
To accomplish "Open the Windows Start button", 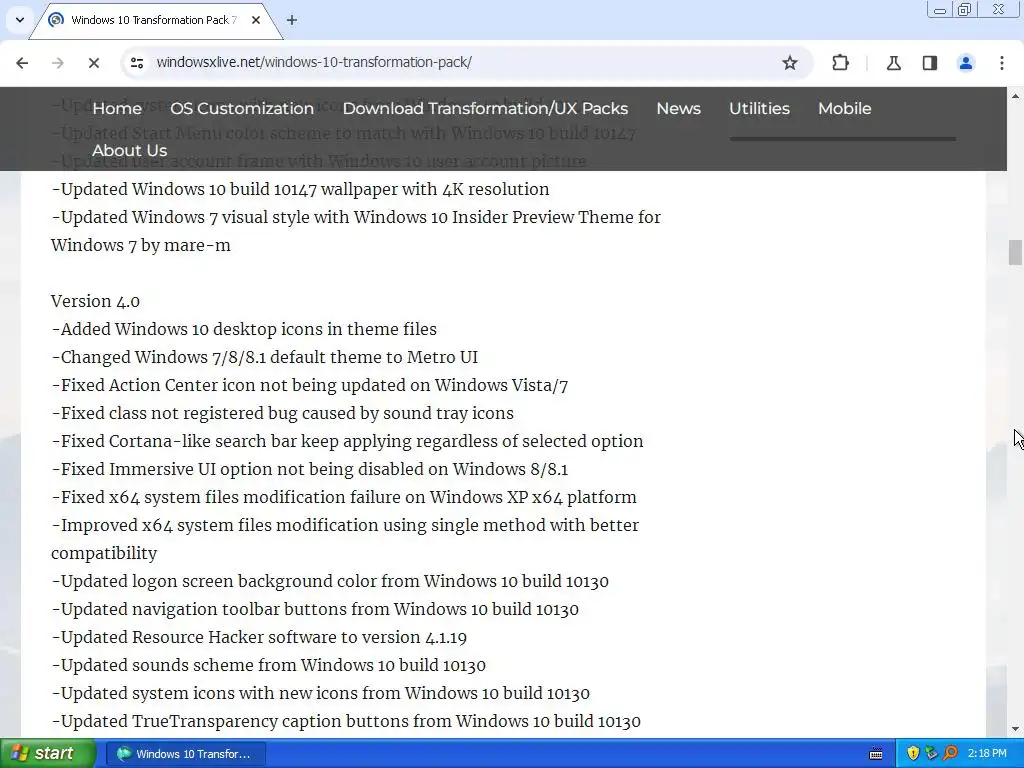I will tap(47, 754).
